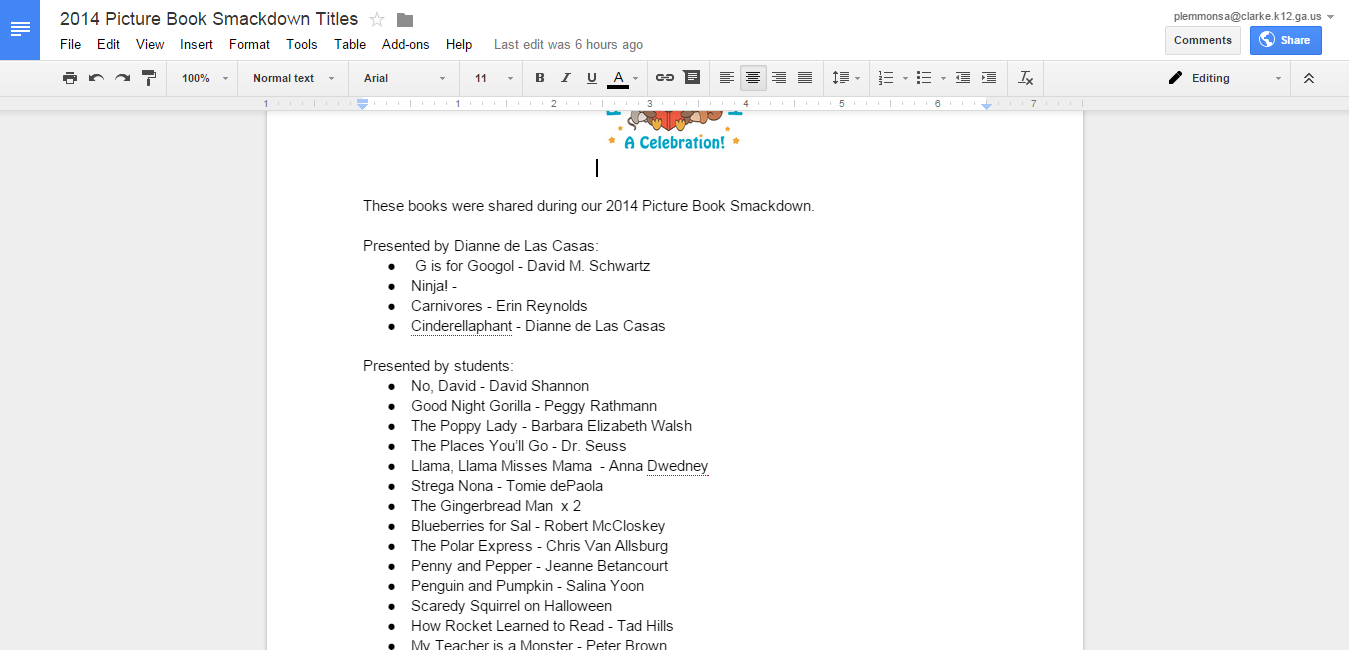This screenshot has height=650, width=1349.
Task: Open the Insert menu
Action: click(x=196, y=44)
